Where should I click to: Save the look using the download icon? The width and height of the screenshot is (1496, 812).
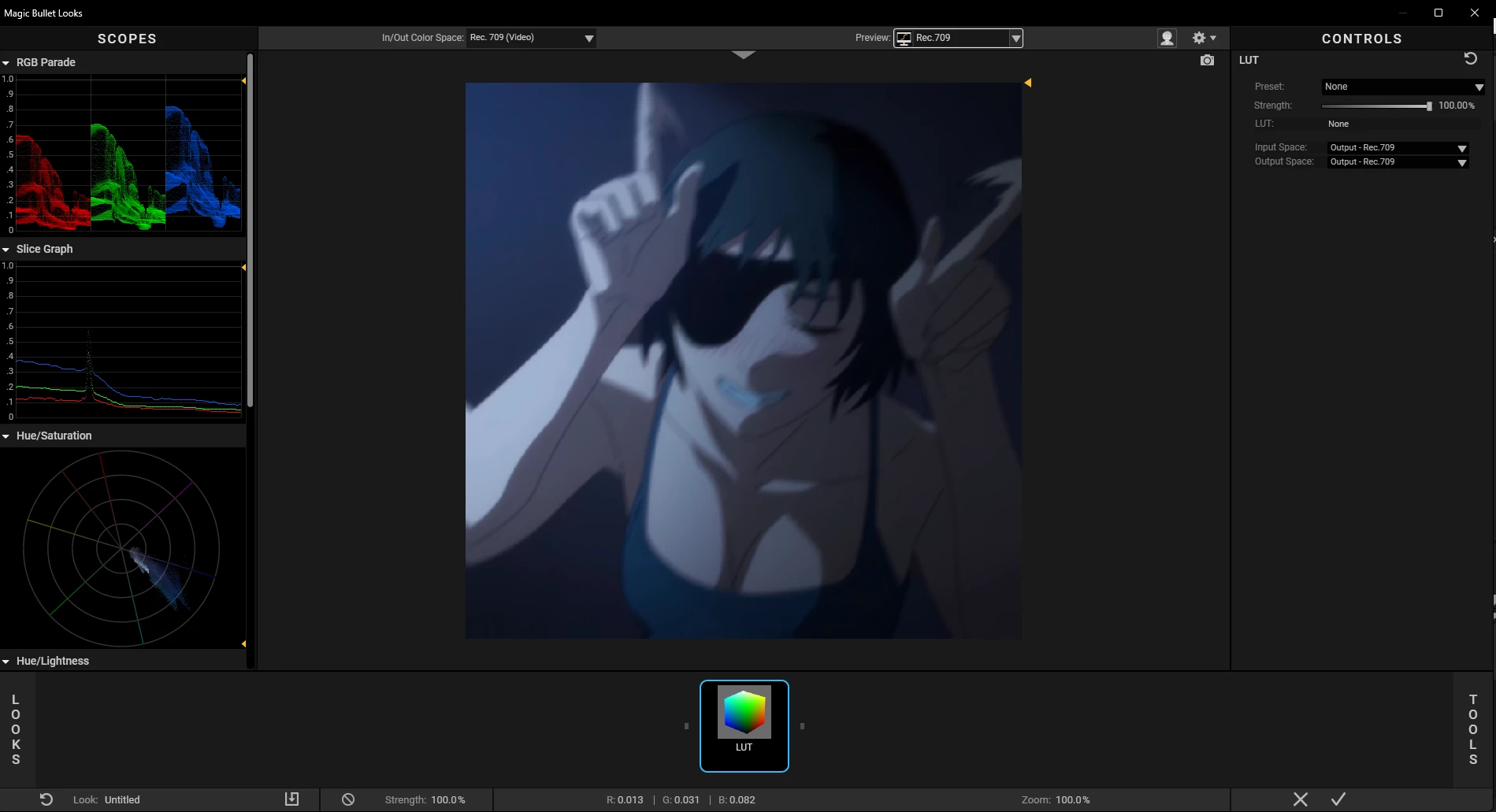tap(291, 799)
